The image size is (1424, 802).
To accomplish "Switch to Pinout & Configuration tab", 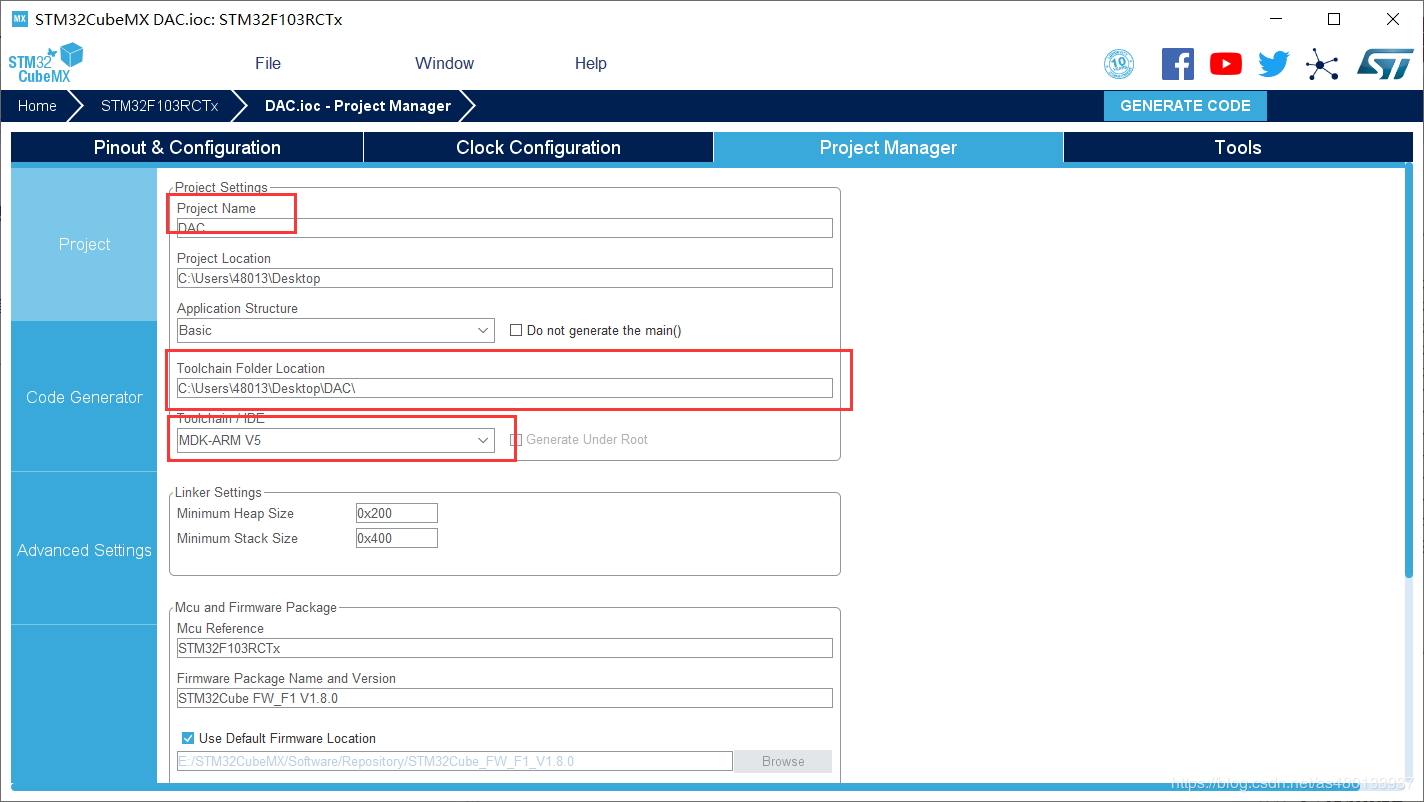I will pos(187,147).
